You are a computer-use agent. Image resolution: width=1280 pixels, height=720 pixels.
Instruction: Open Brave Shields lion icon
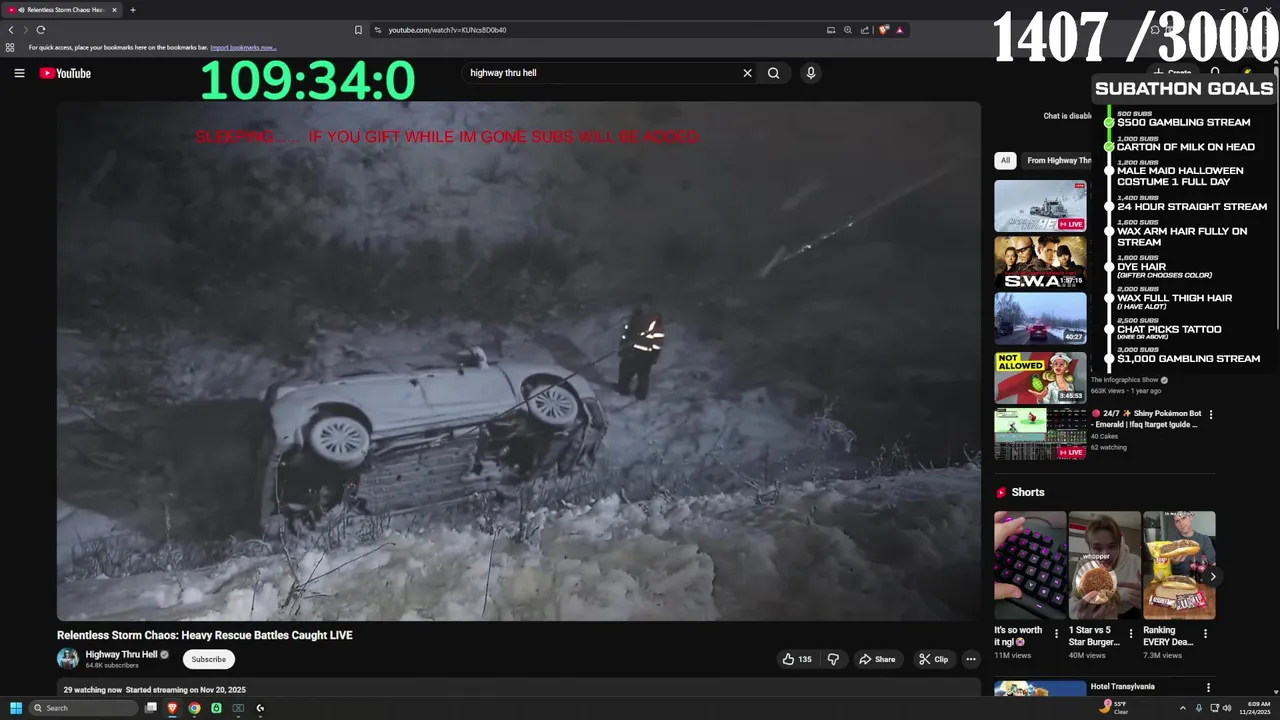point(884,30)
